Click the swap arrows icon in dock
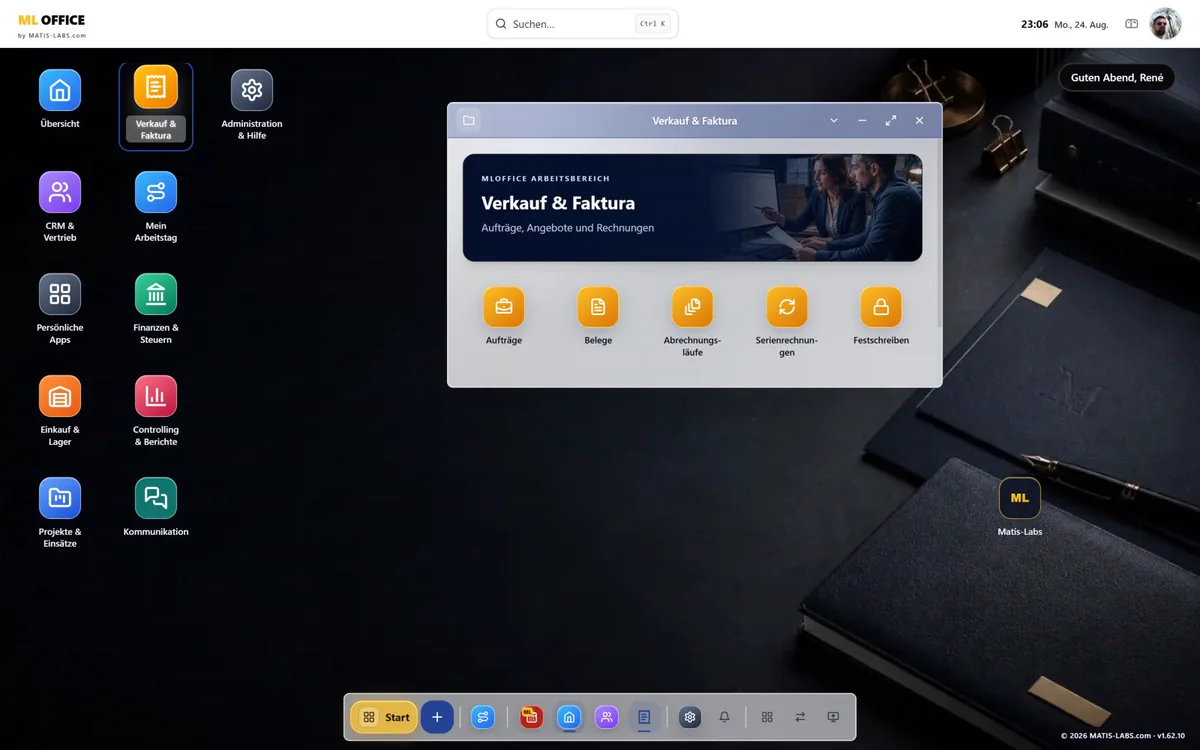This screenshot has height=750, width=1200. click(800, 717)
